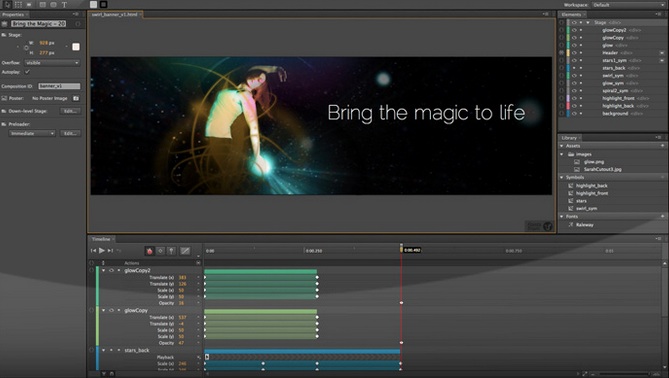Click the timeline playhead marker
This screenshot has width=669, height=378.
pyautogui.click(x=401, y=249)
